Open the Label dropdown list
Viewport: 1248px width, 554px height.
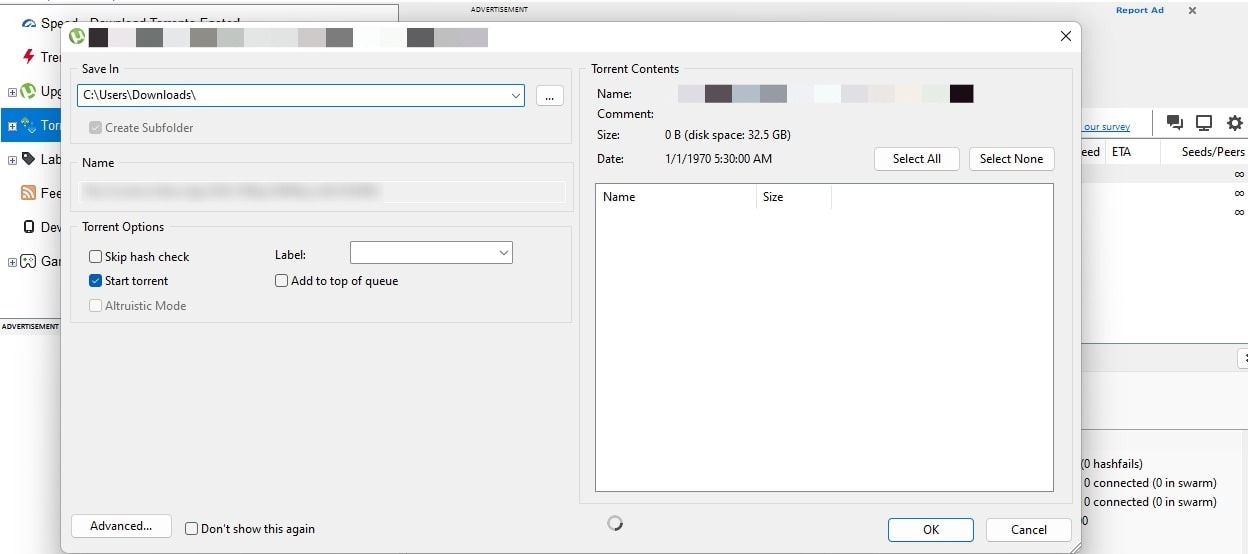(503, 254)
